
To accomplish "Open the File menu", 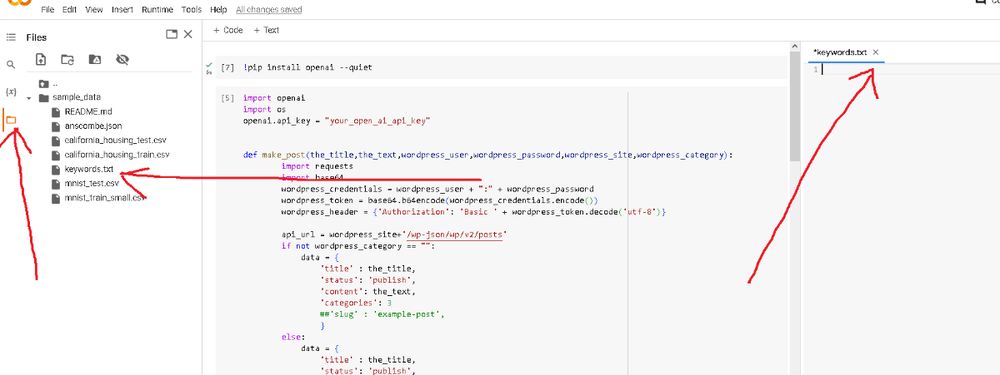I will pyautogui.click(x=47, y=10).
